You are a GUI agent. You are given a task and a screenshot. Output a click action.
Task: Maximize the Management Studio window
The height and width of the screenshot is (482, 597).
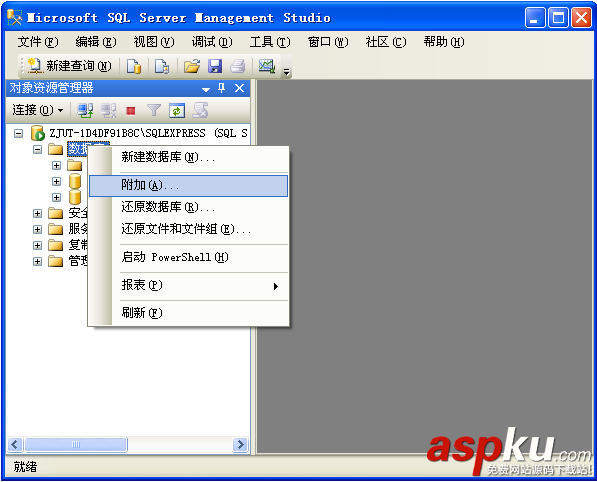[558, 18]
